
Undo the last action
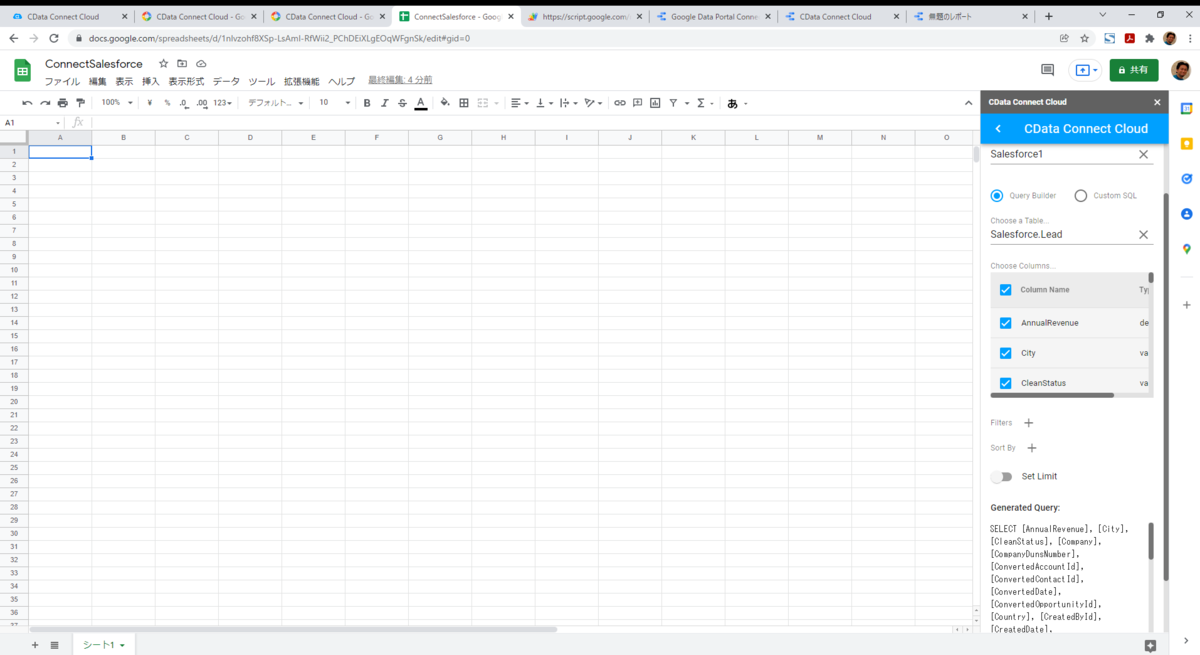27,103
